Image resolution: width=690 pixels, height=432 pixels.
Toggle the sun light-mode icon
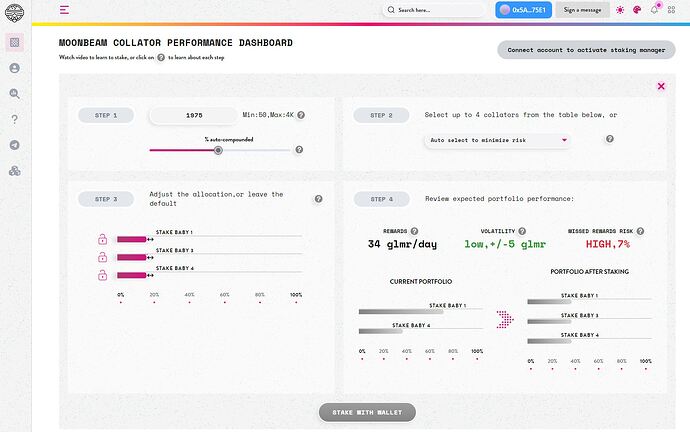click(620, 10)
